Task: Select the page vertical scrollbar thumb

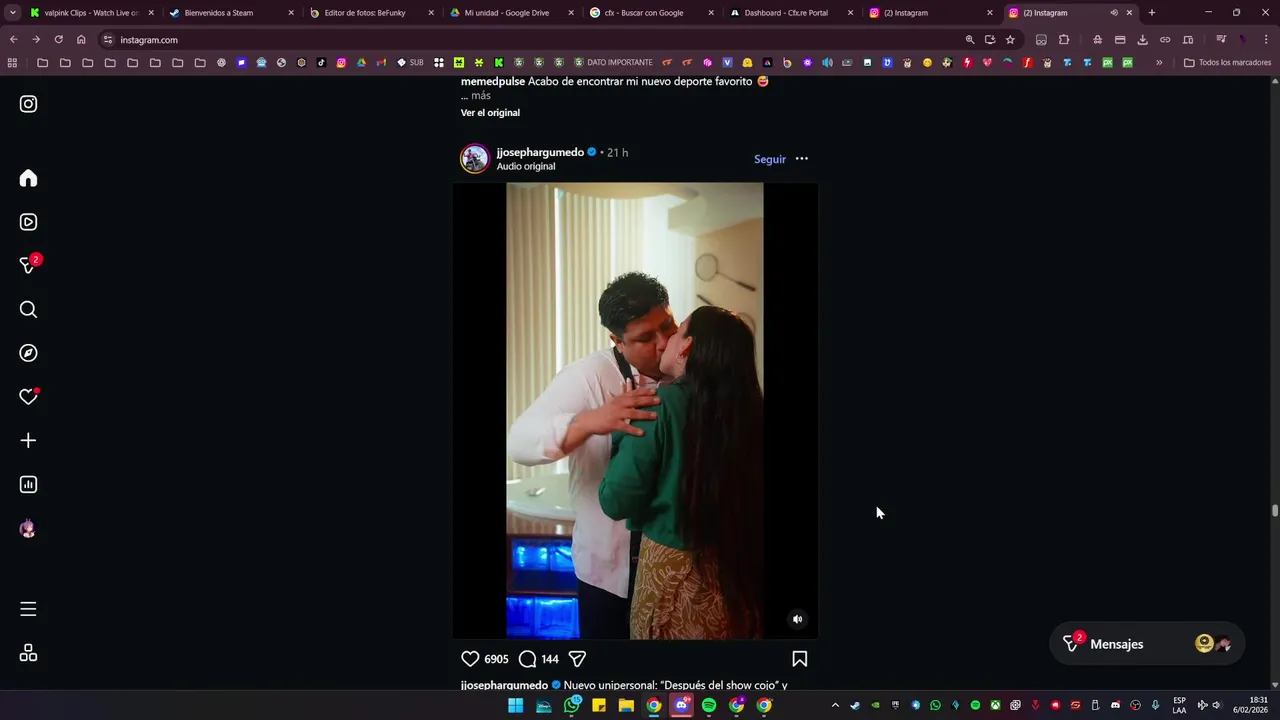Action: pos(1275,511)
